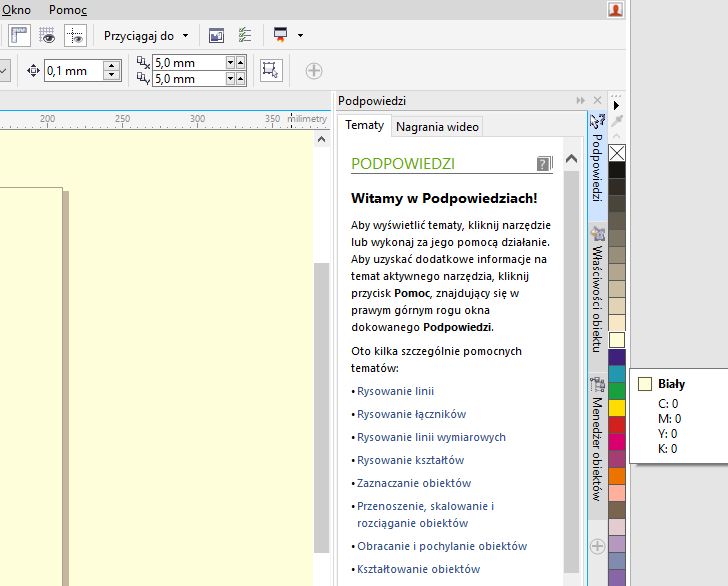Click the 'Rysowanie linii' help link
The width and height of the screenshot is (728, 586).
tap(395, 392)
